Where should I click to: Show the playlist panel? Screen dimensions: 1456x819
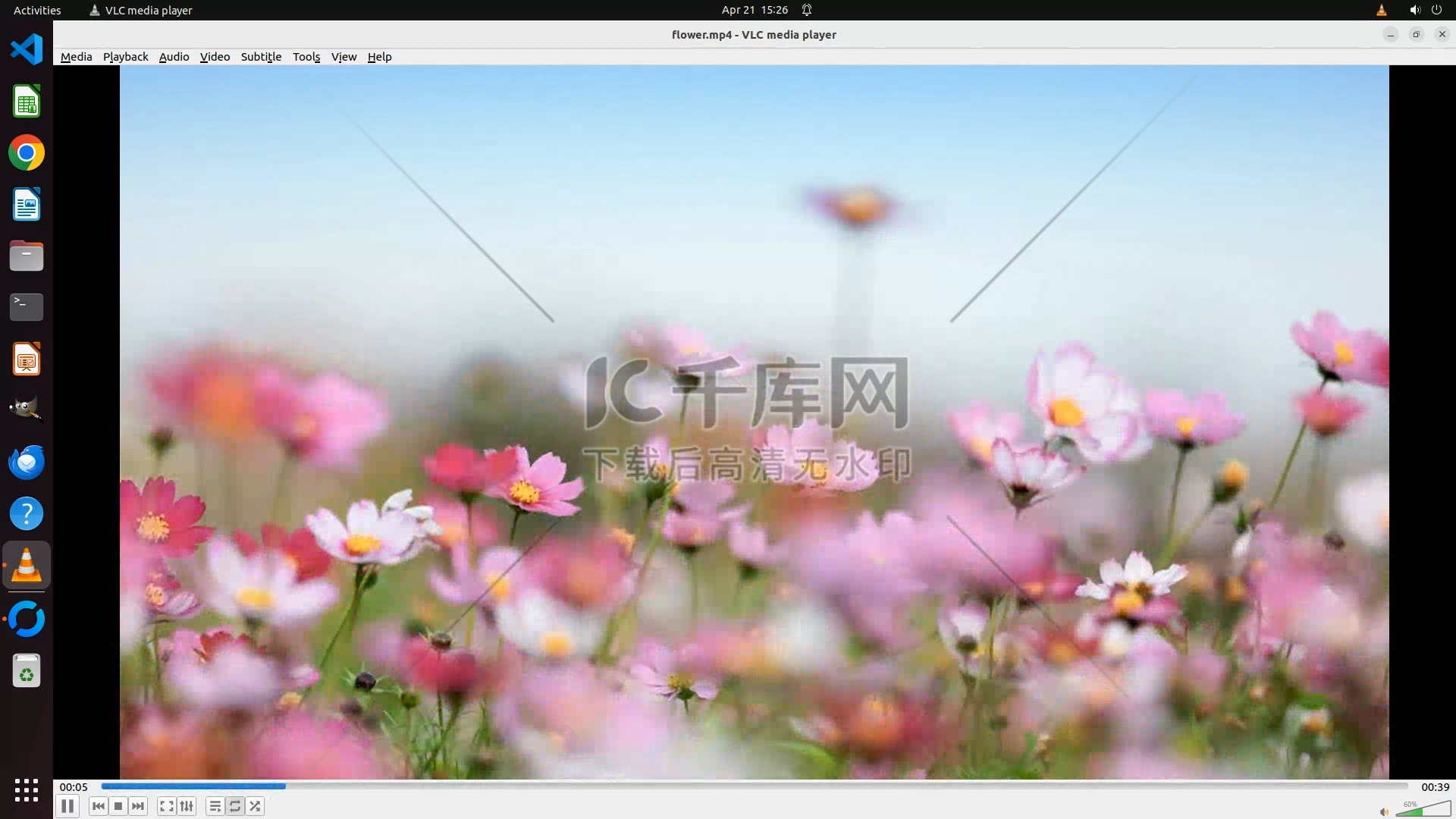click(215, 806)
